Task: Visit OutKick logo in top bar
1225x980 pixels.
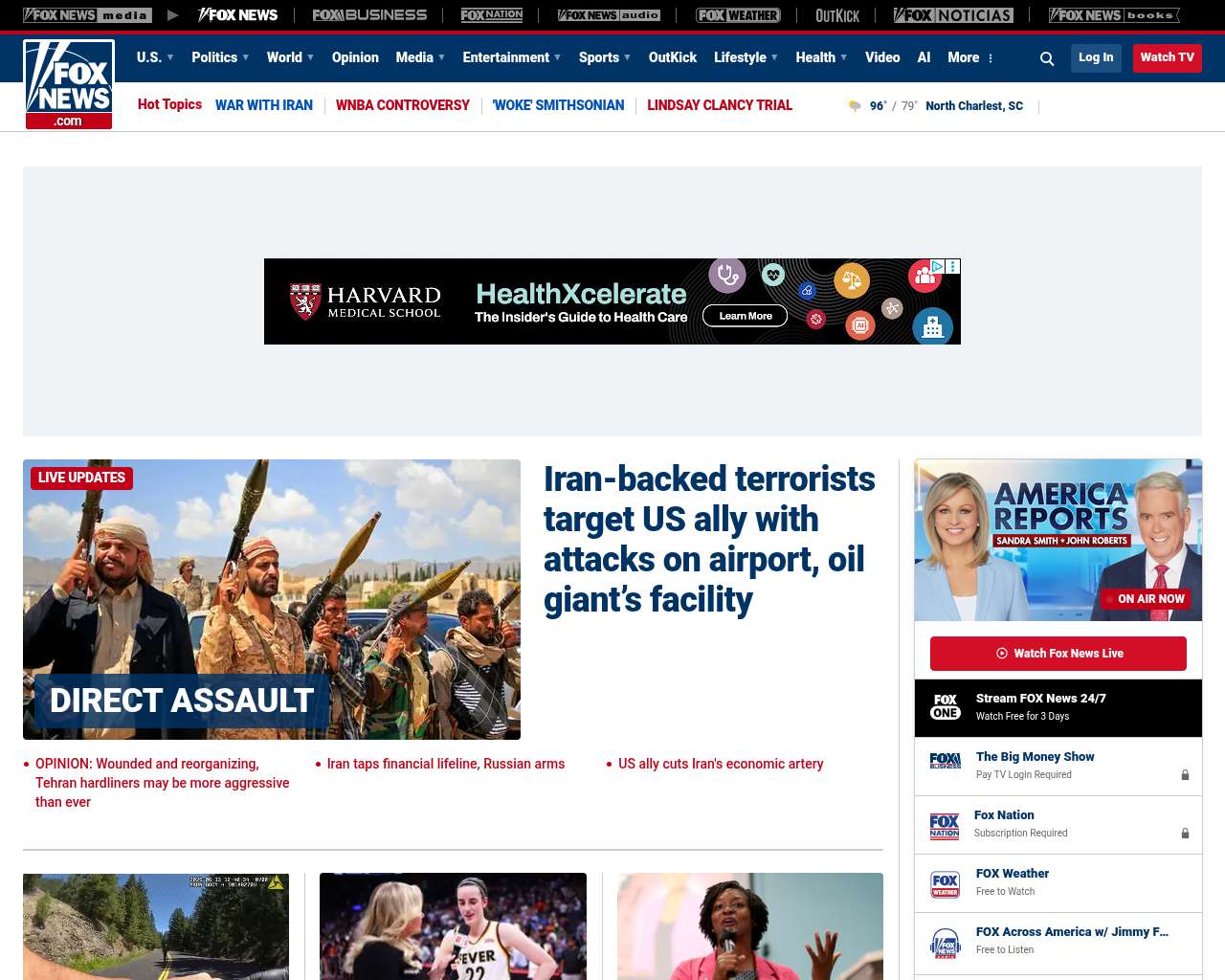Action: tap(837, 15)
